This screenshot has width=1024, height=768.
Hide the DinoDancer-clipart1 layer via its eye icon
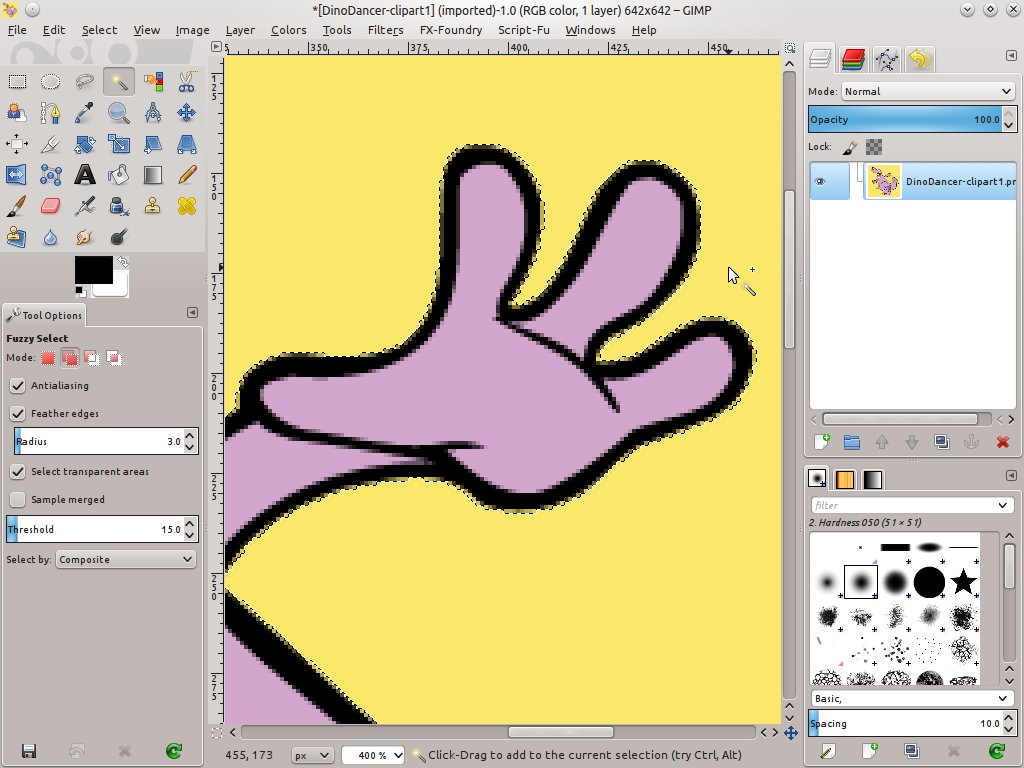pos(823,181)
